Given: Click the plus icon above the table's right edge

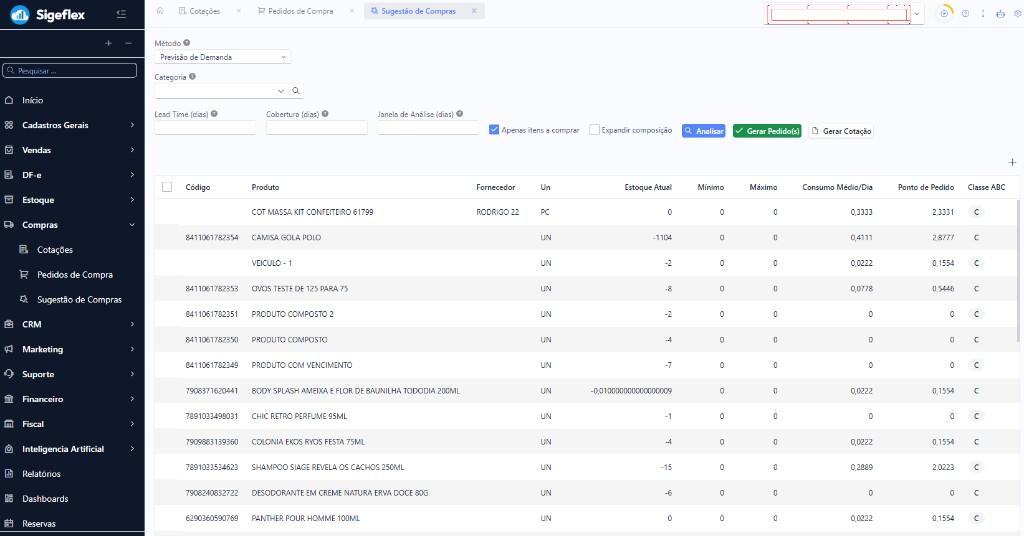Looking at the screenshot, I should 1012,162.
